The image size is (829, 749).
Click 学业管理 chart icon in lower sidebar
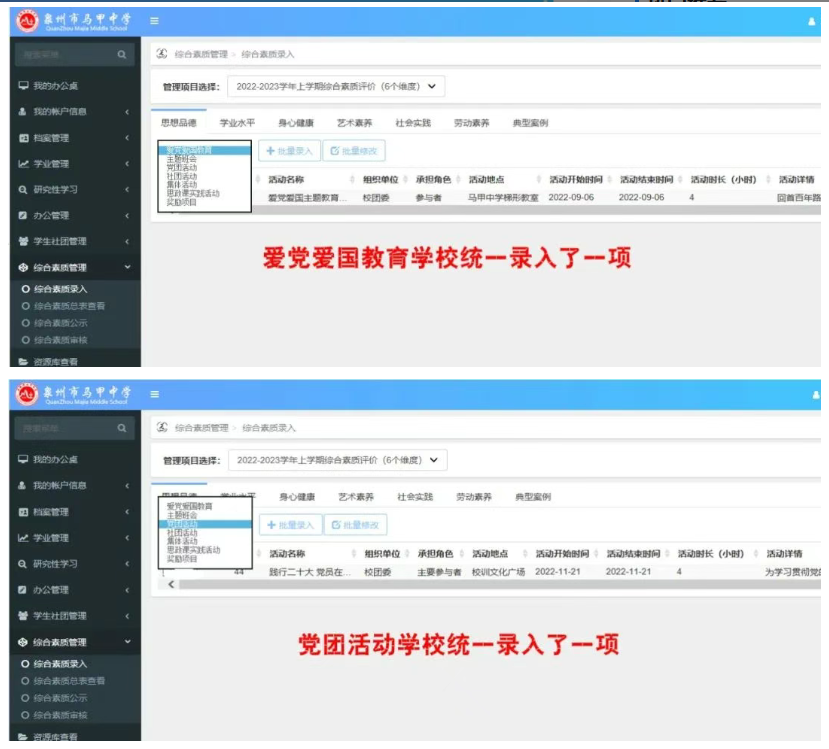pyautogui.click(x=23, y=538)
